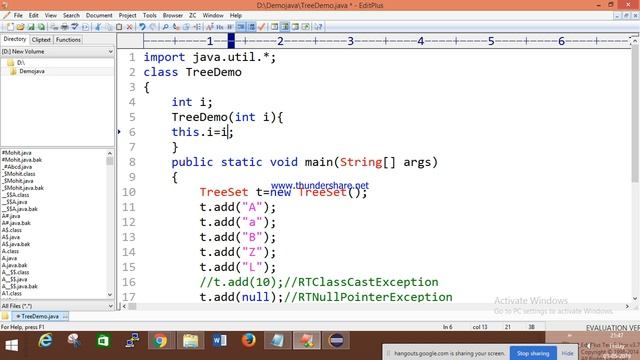Click the Print toolbar icon
640x360 pixels.
[x=64, y=27]
